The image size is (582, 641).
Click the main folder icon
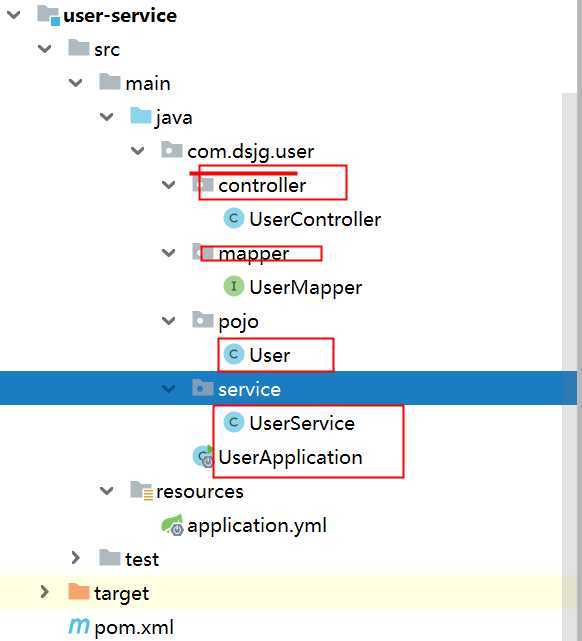[x=110, y=82]
